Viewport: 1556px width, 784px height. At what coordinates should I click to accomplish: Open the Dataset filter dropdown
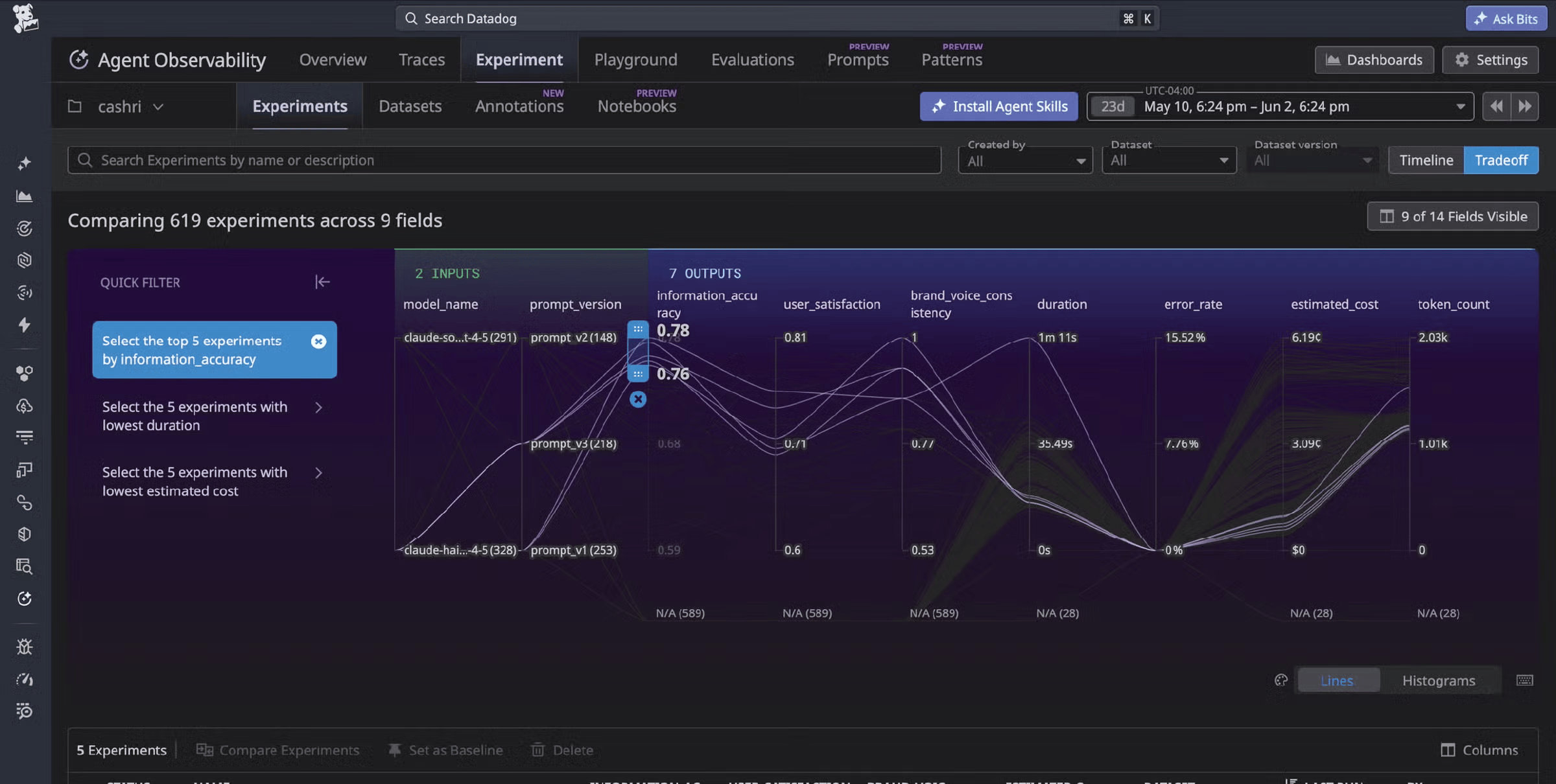(1169, 160)
